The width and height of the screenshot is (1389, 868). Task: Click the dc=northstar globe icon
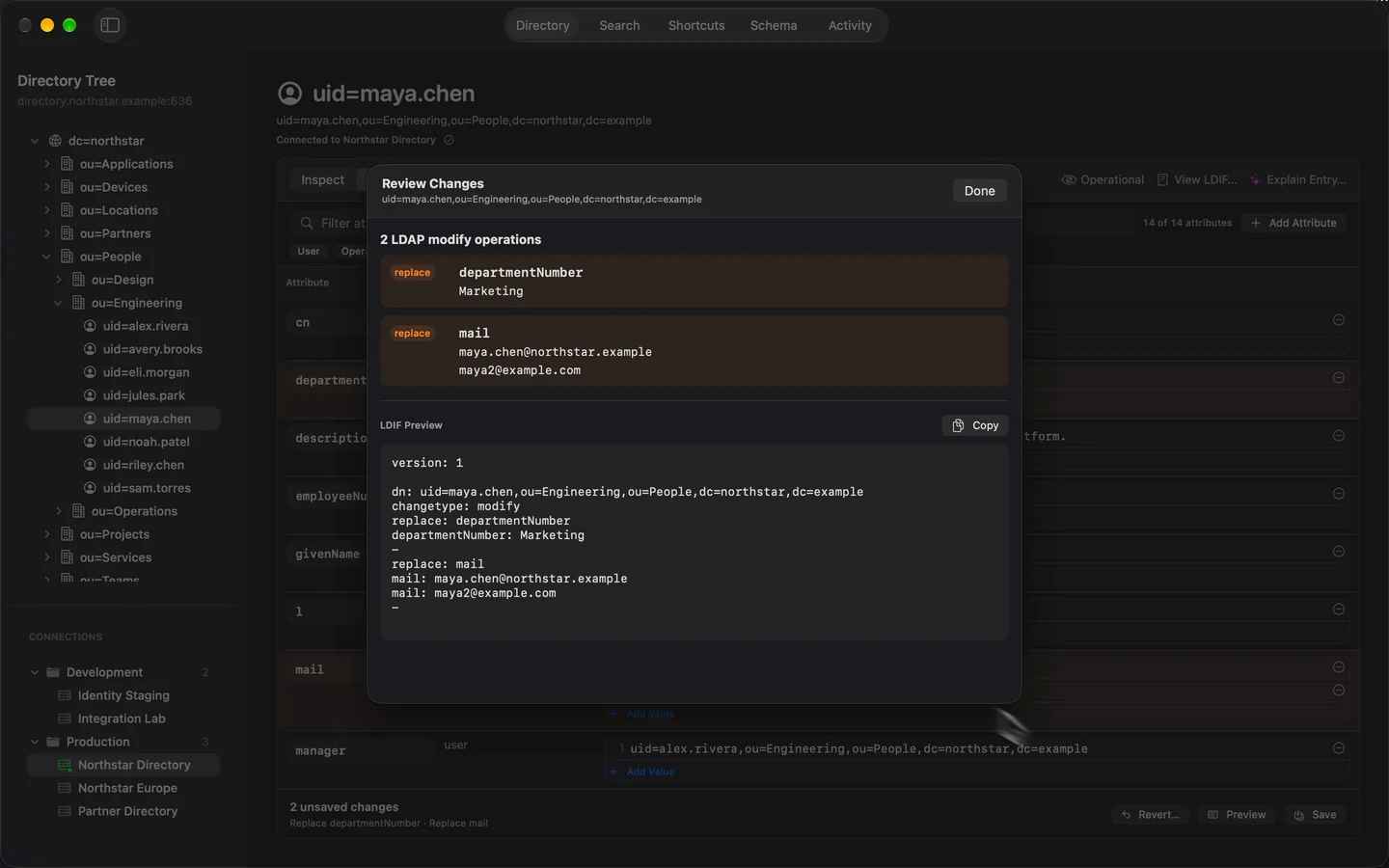[55, 141]
